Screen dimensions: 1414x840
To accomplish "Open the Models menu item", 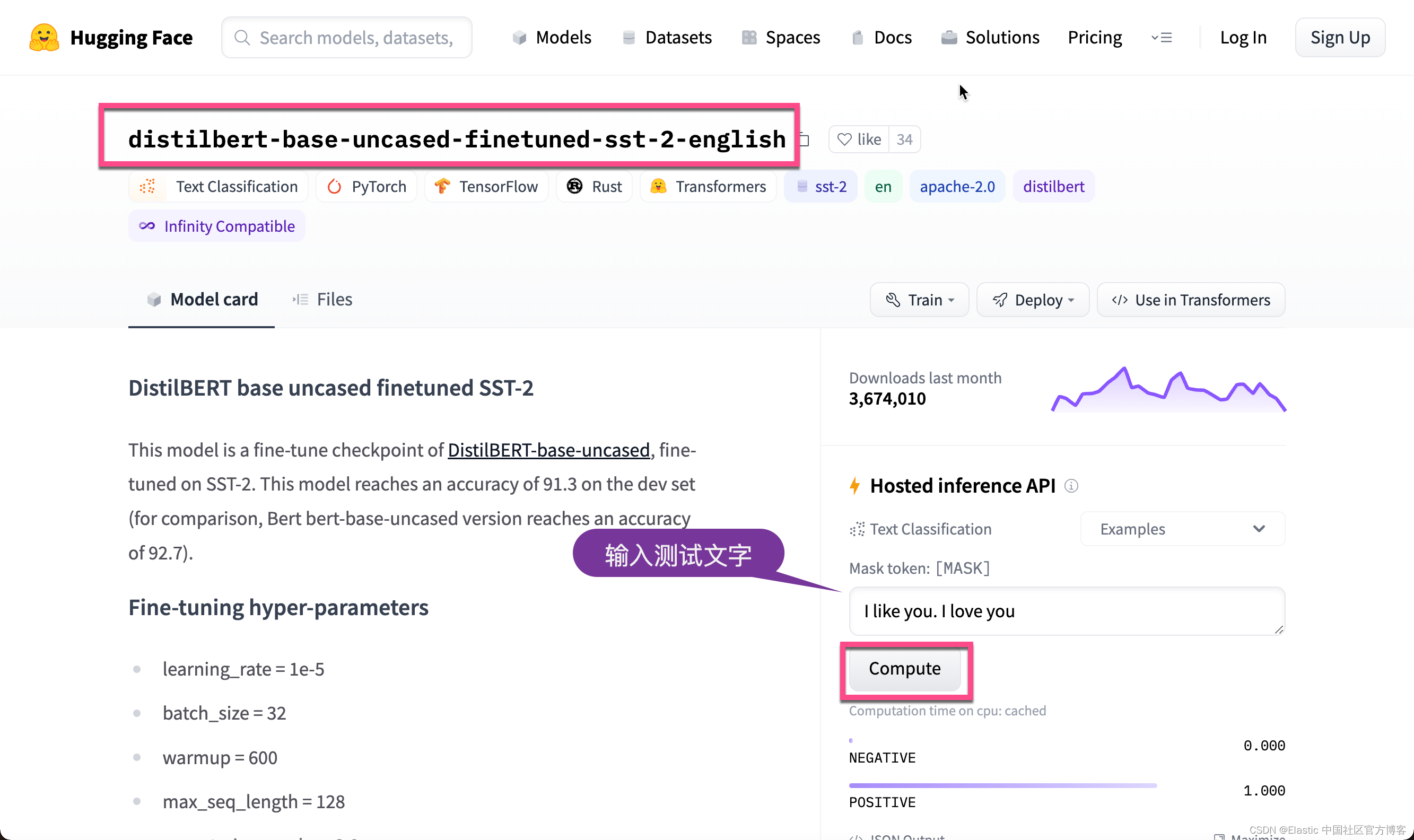I will tap(552, 37).
